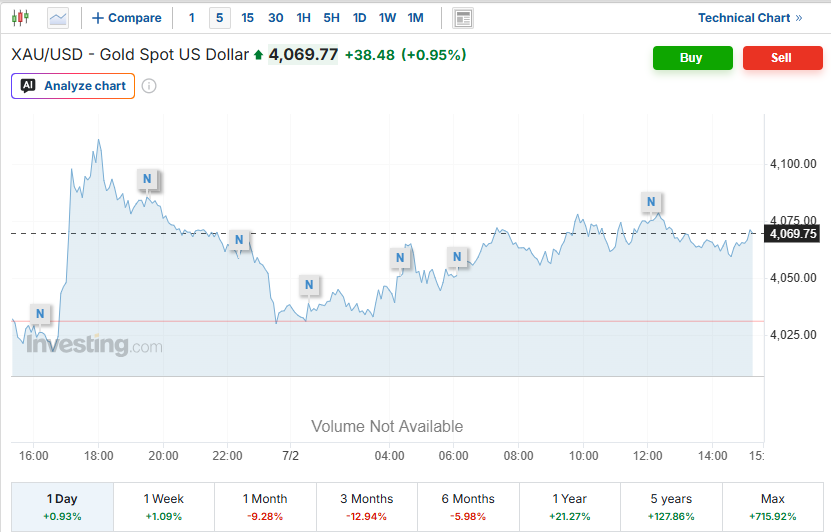The image size is (831, 532).
Task: Switch to candlestick chart type icon
Action: (20, 18)
